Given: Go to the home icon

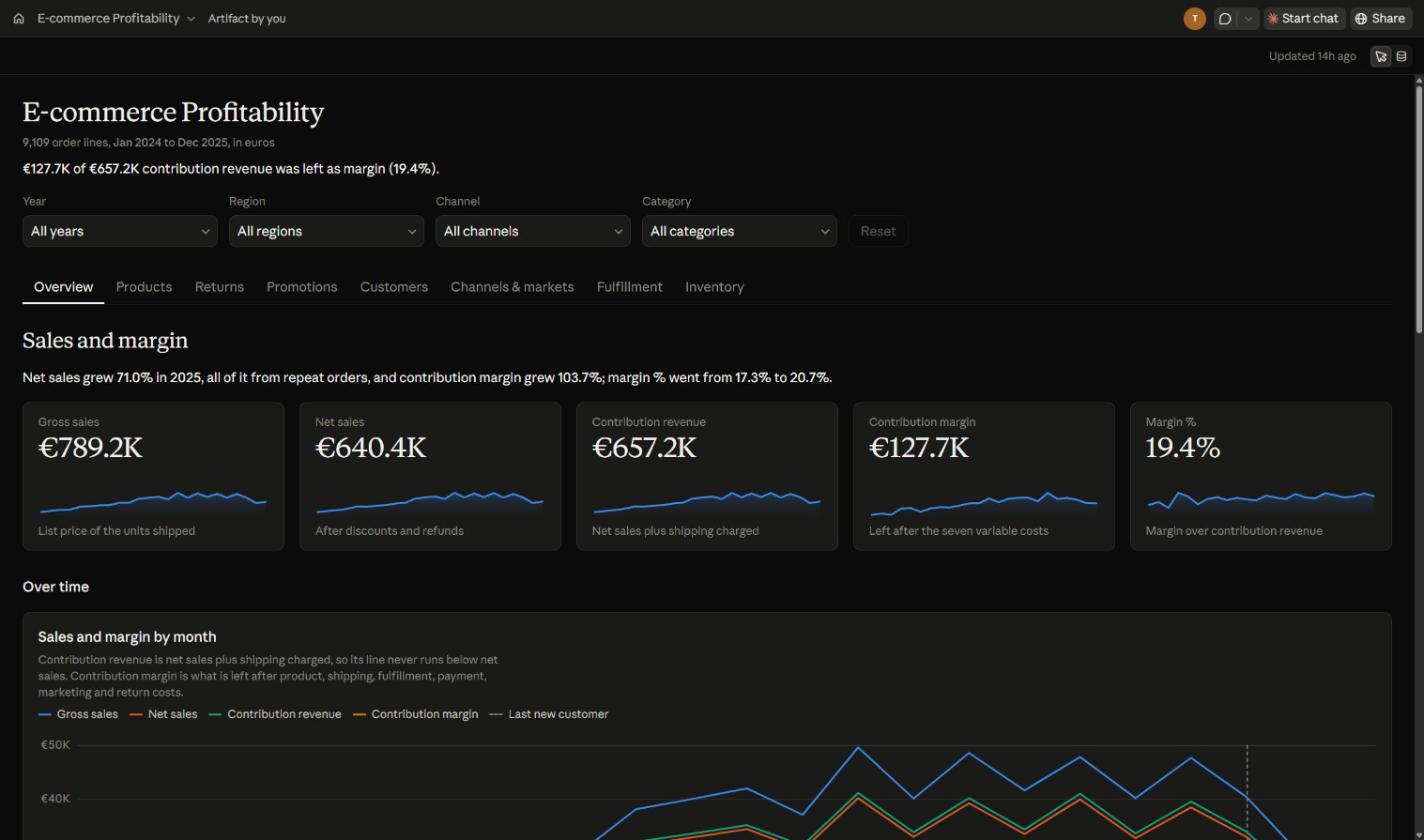Looking at the screenshot, I should 18,18.
